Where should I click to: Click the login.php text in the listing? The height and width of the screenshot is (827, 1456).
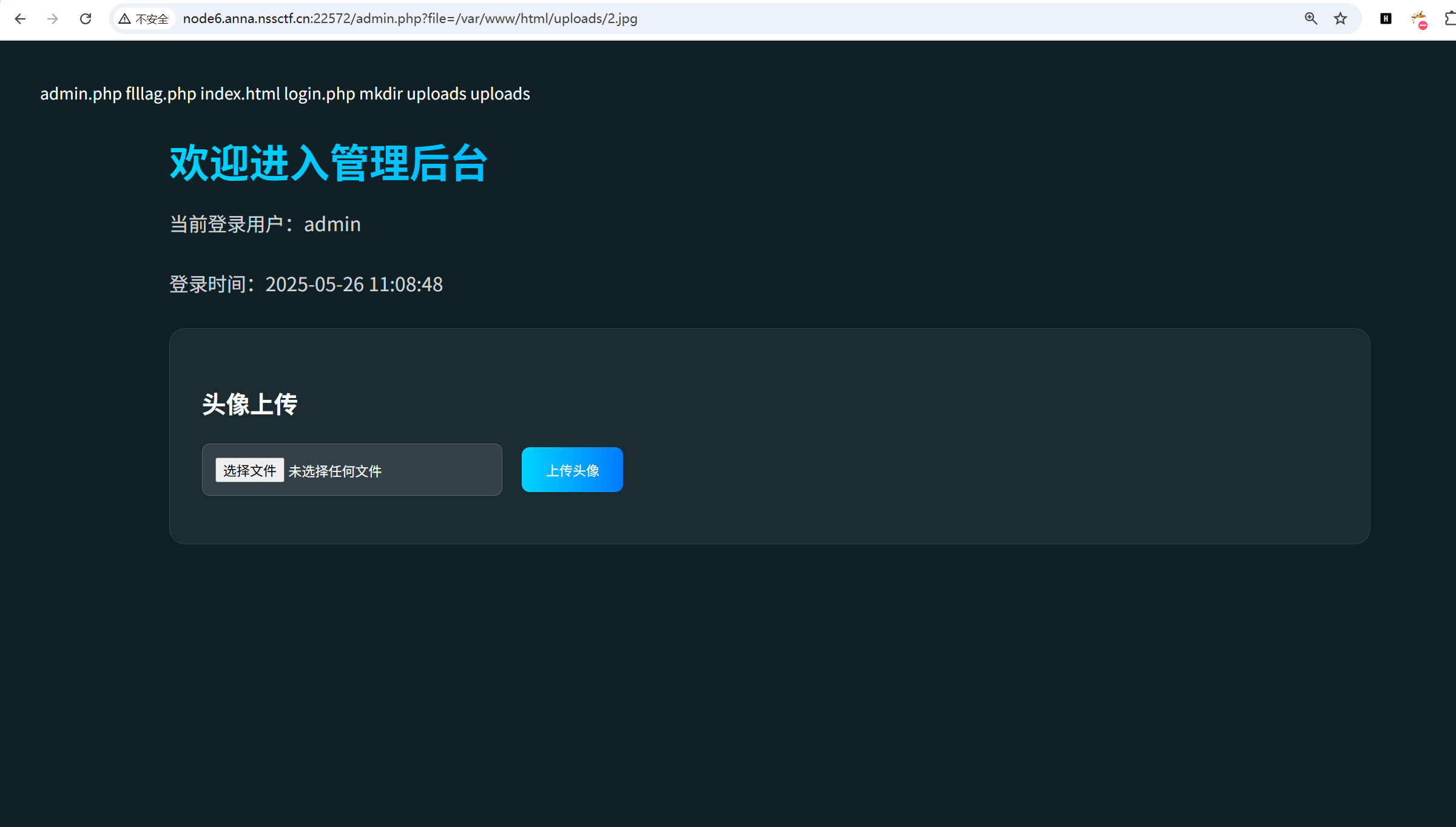(x=319, y=94)
